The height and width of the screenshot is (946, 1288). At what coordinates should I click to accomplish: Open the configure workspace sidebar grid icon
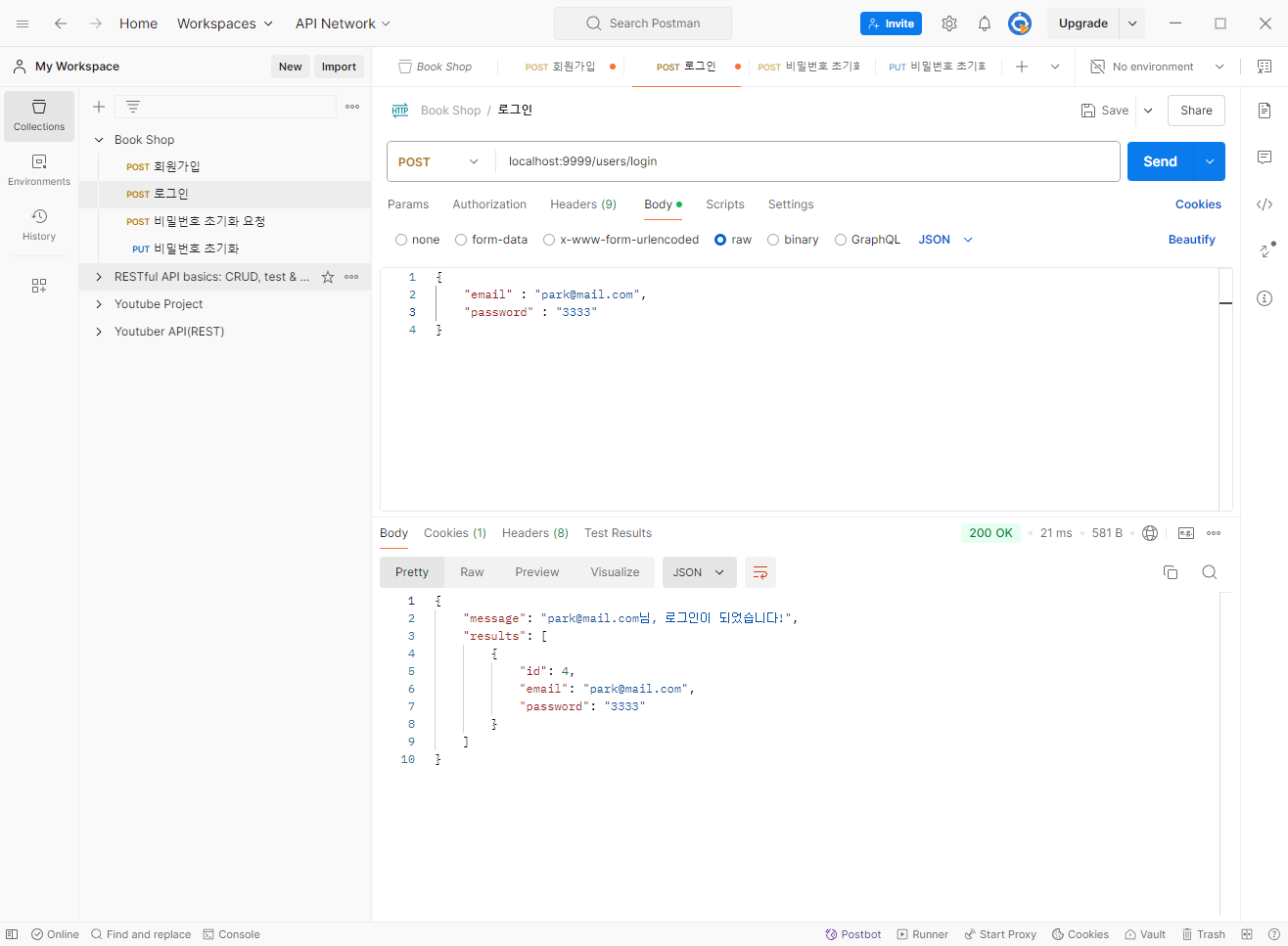[39, 286]
